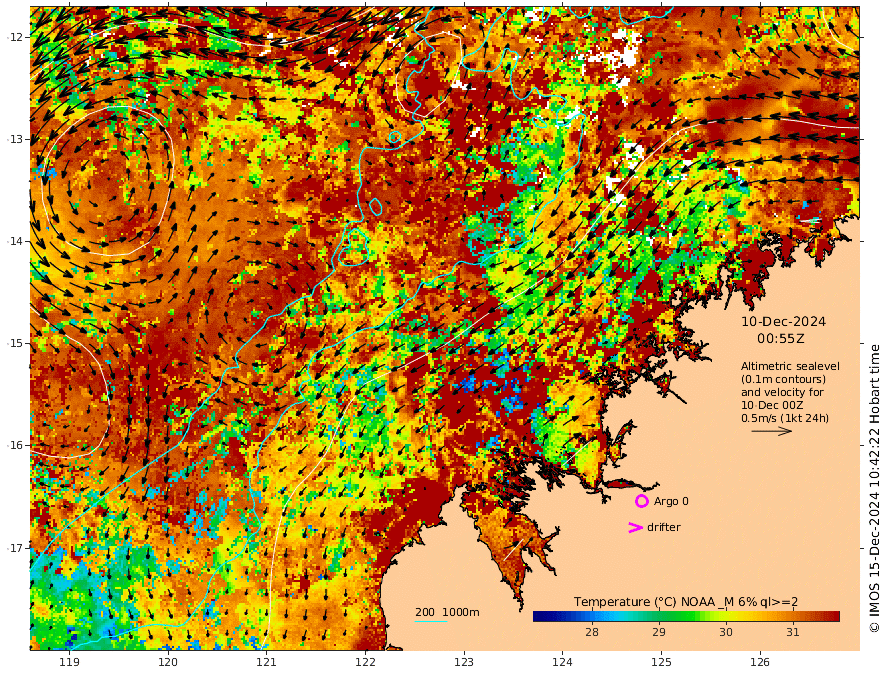Click the '31' tick on the temperature scale
The image size is (880, 680).
792,632
